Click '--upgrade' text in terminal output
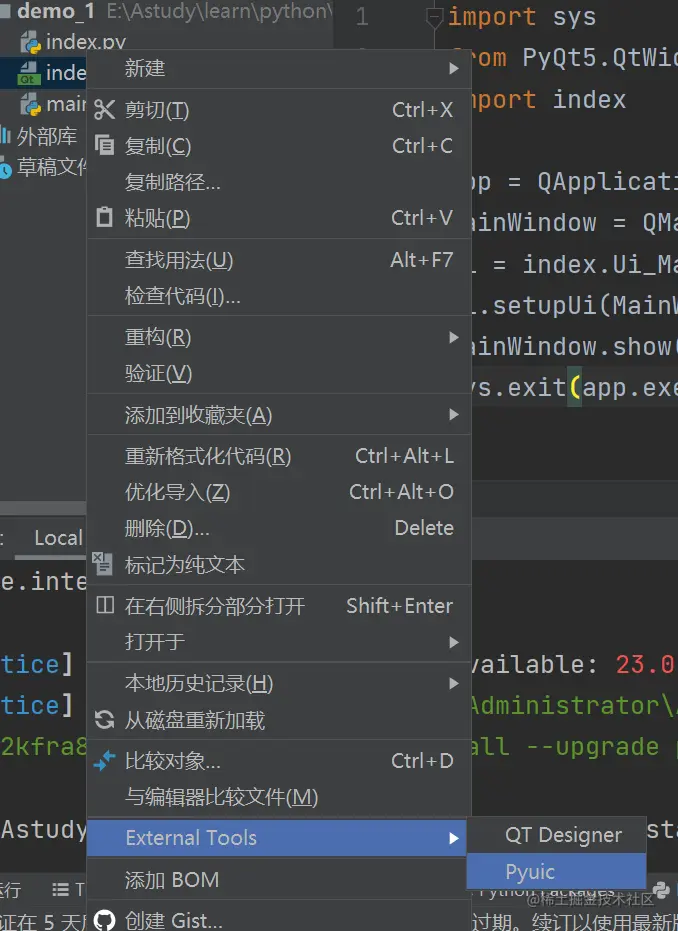678x931 pixels. (593, 746)
